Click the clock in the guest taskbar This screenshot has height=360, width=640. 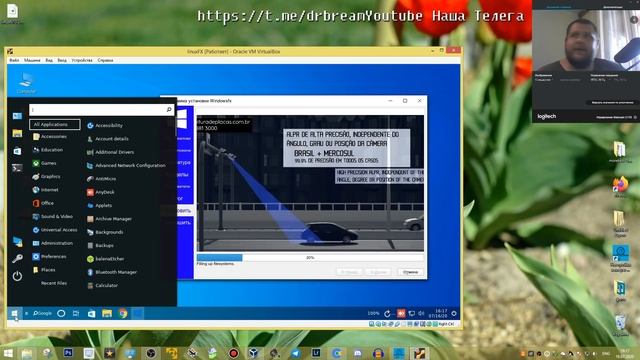pyautogui.click(x=438, y=313)
